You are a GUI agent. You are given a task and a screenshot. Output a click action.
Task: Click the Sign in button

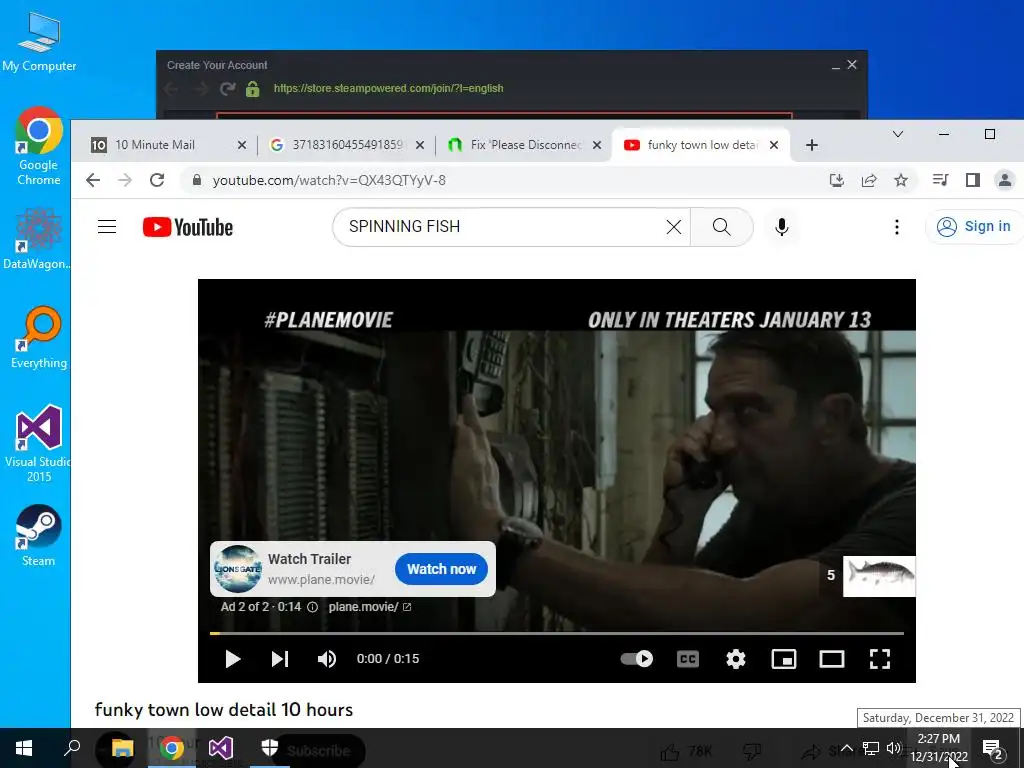click(x=974, y=227)
